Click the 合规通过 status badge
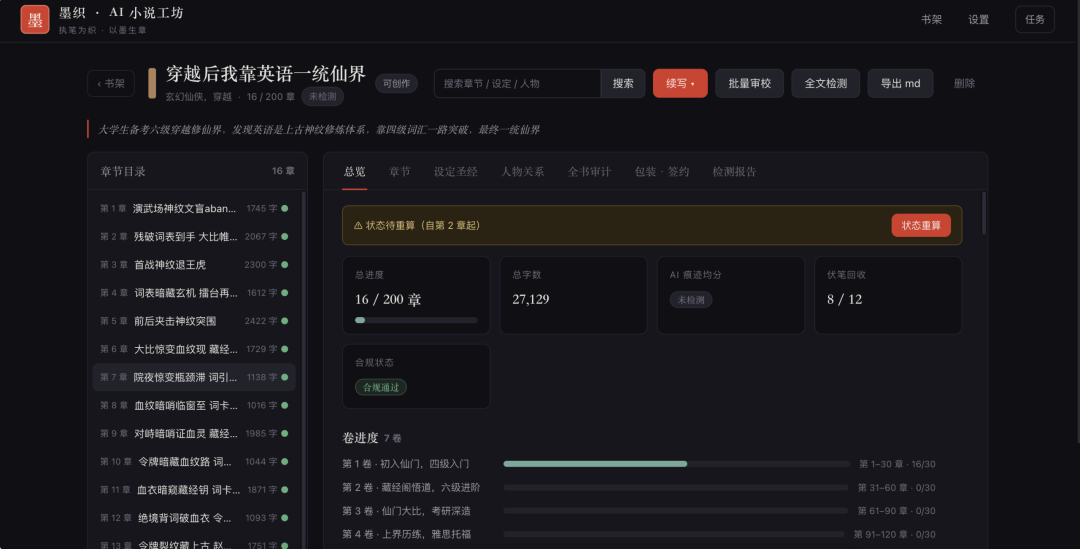The width and height of the screenshot is (1080, 549). [381, 387]
